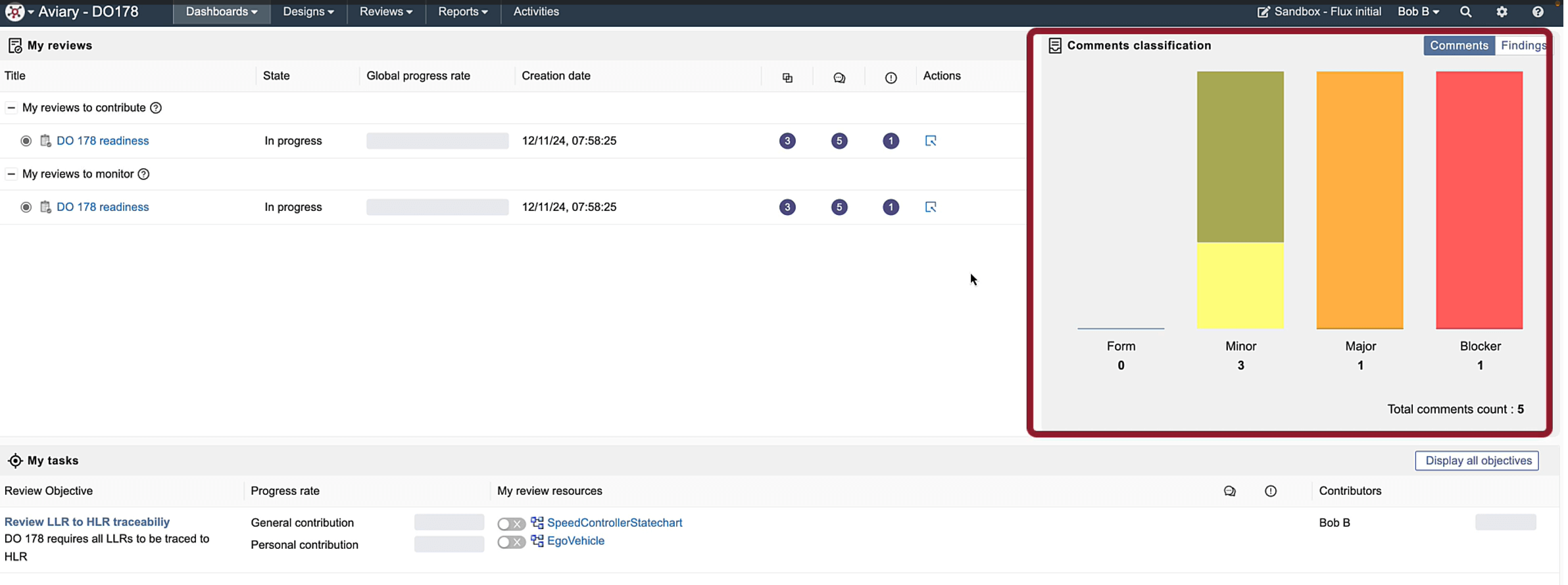
Task: Toggle the EgoVehicle resource switch
Action: point(510,542)
